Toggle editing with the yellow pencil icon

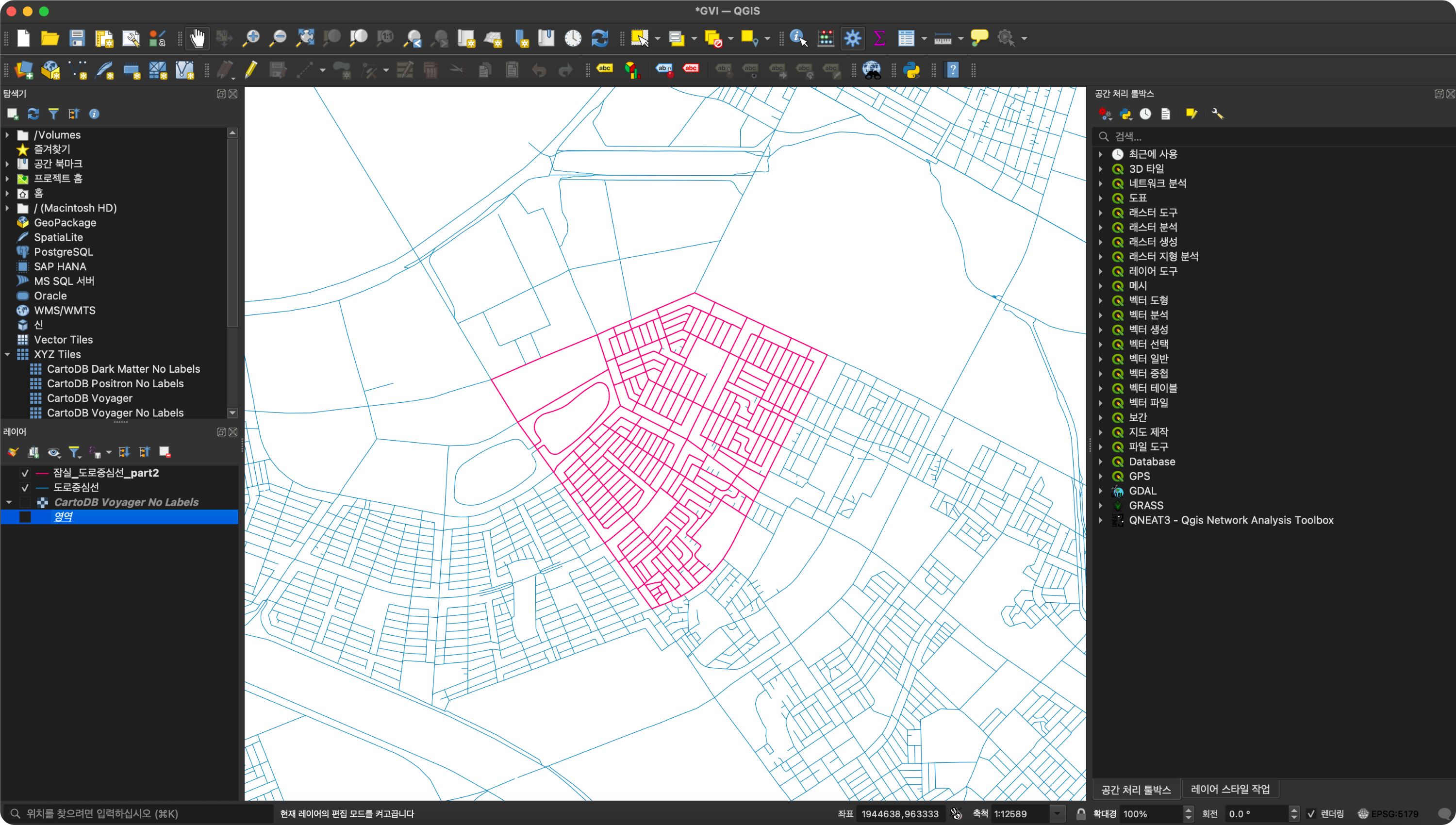251,70
